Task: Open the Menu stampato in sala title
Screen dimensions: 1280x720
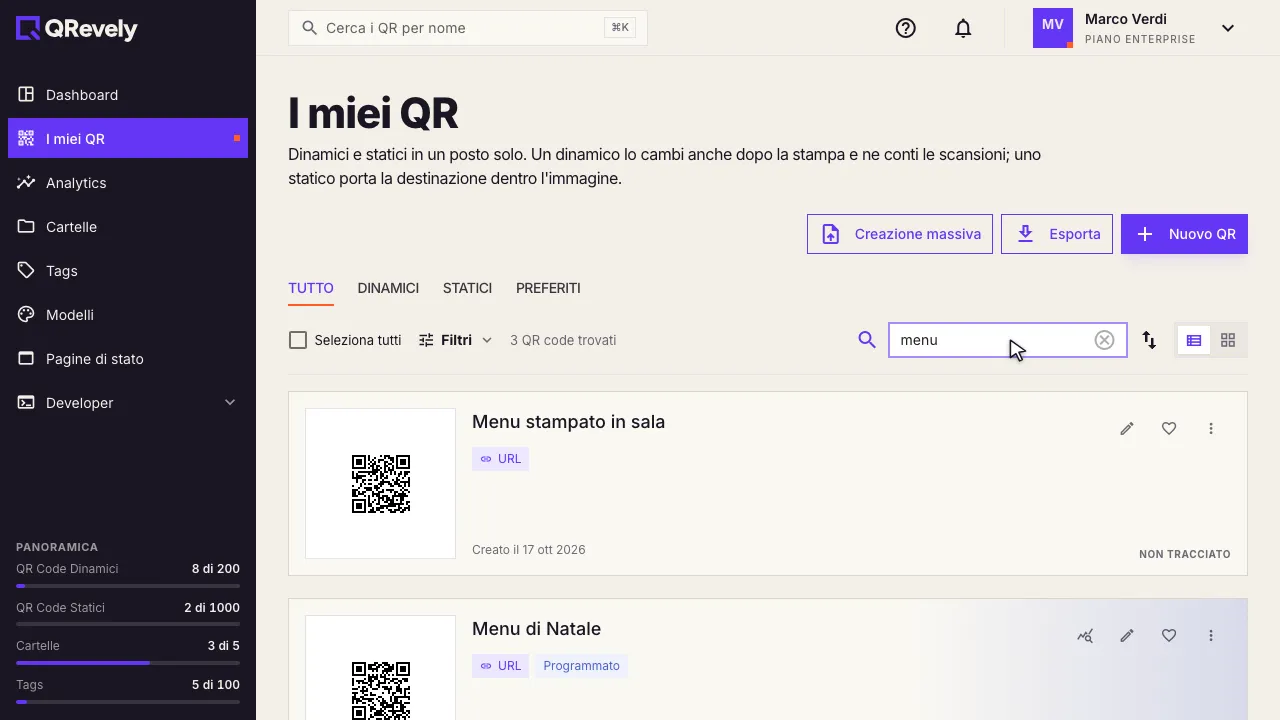Action: coord(568,422)
